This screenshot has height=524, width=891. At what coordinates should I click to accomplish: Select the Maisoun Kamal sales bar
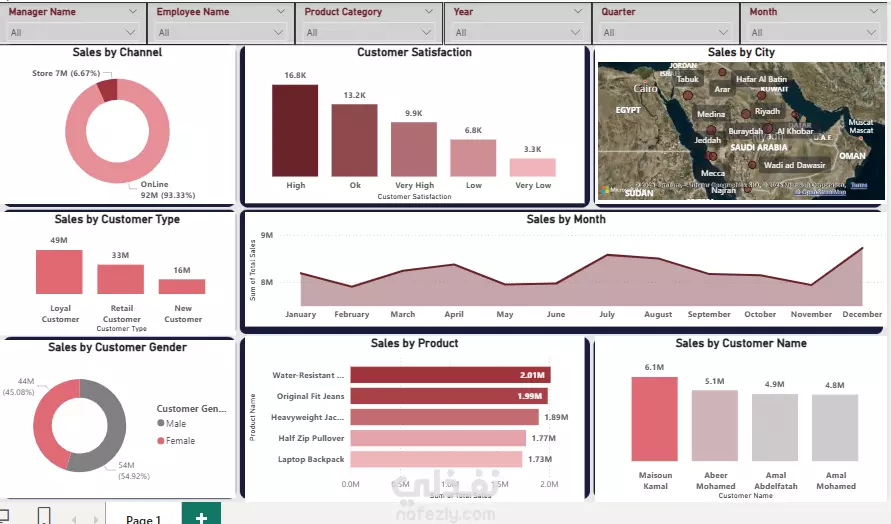coord(654,418)
